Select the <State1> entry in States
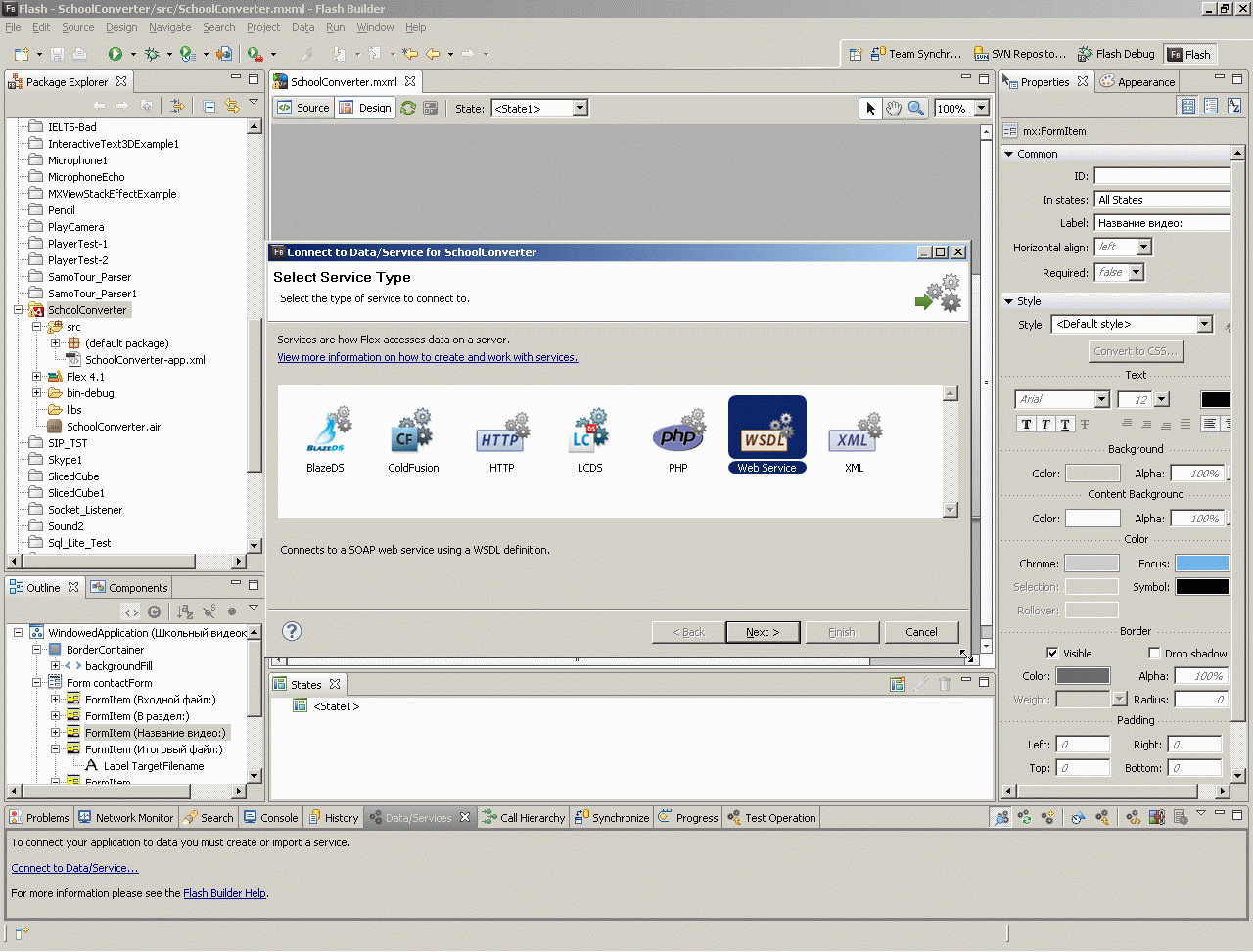The height and width of the screenshot is (952, 1253). pos(336,706)
